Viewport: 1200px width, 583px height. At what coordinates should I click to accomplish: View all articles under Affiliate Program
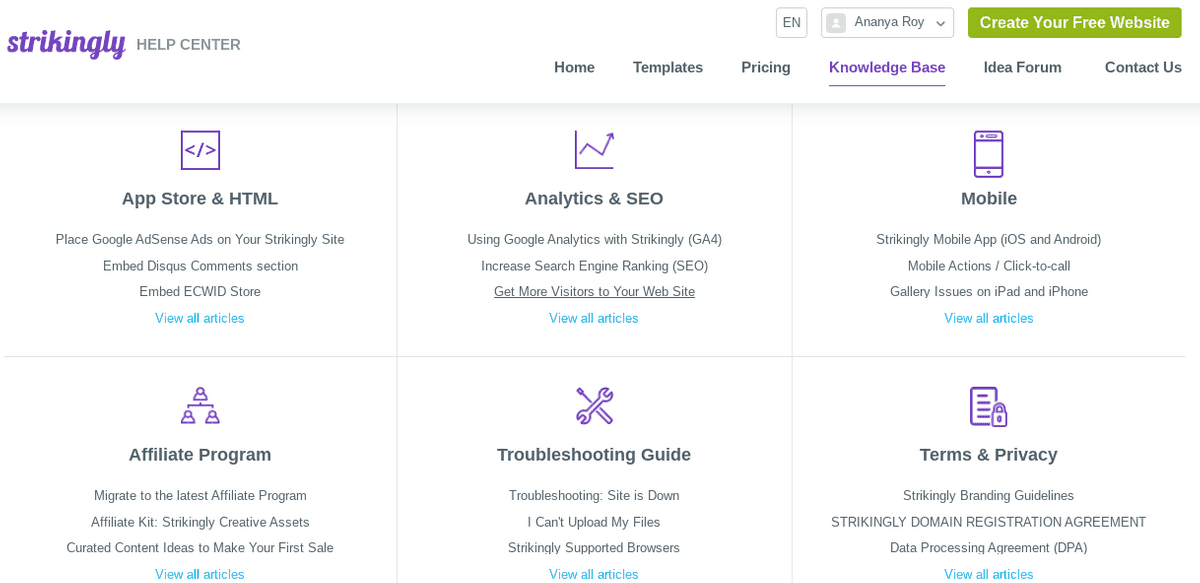(x=200, y=574)
